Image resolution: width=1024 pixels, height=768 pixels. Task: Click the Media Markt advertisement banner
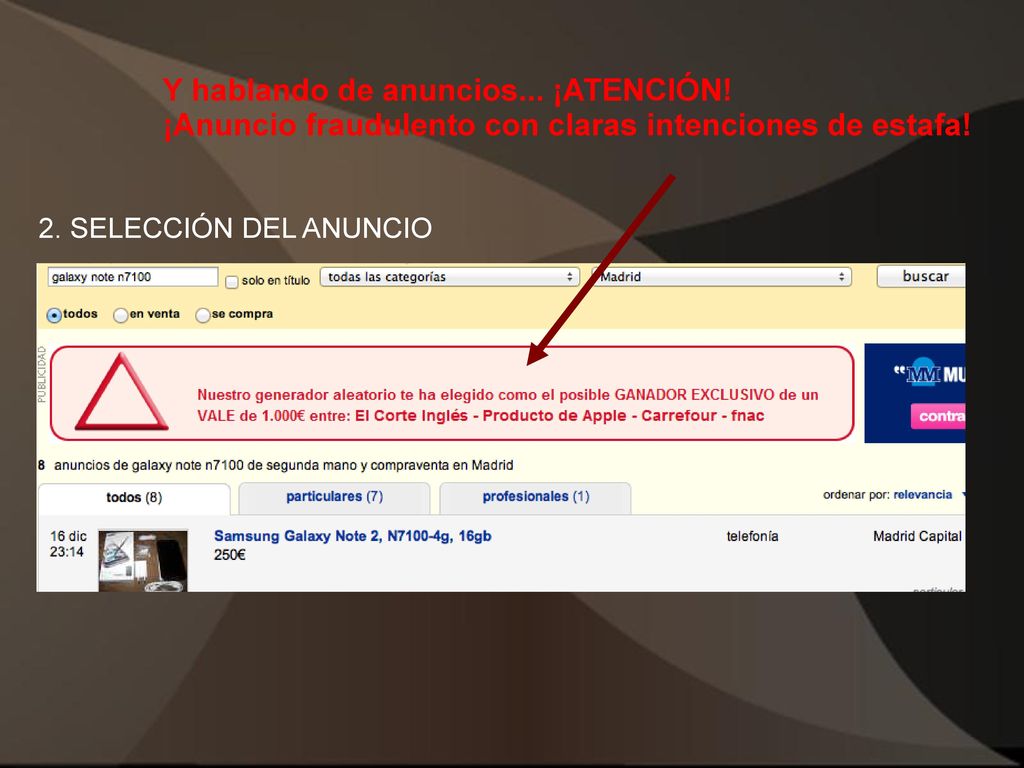(x=914, y=393)
